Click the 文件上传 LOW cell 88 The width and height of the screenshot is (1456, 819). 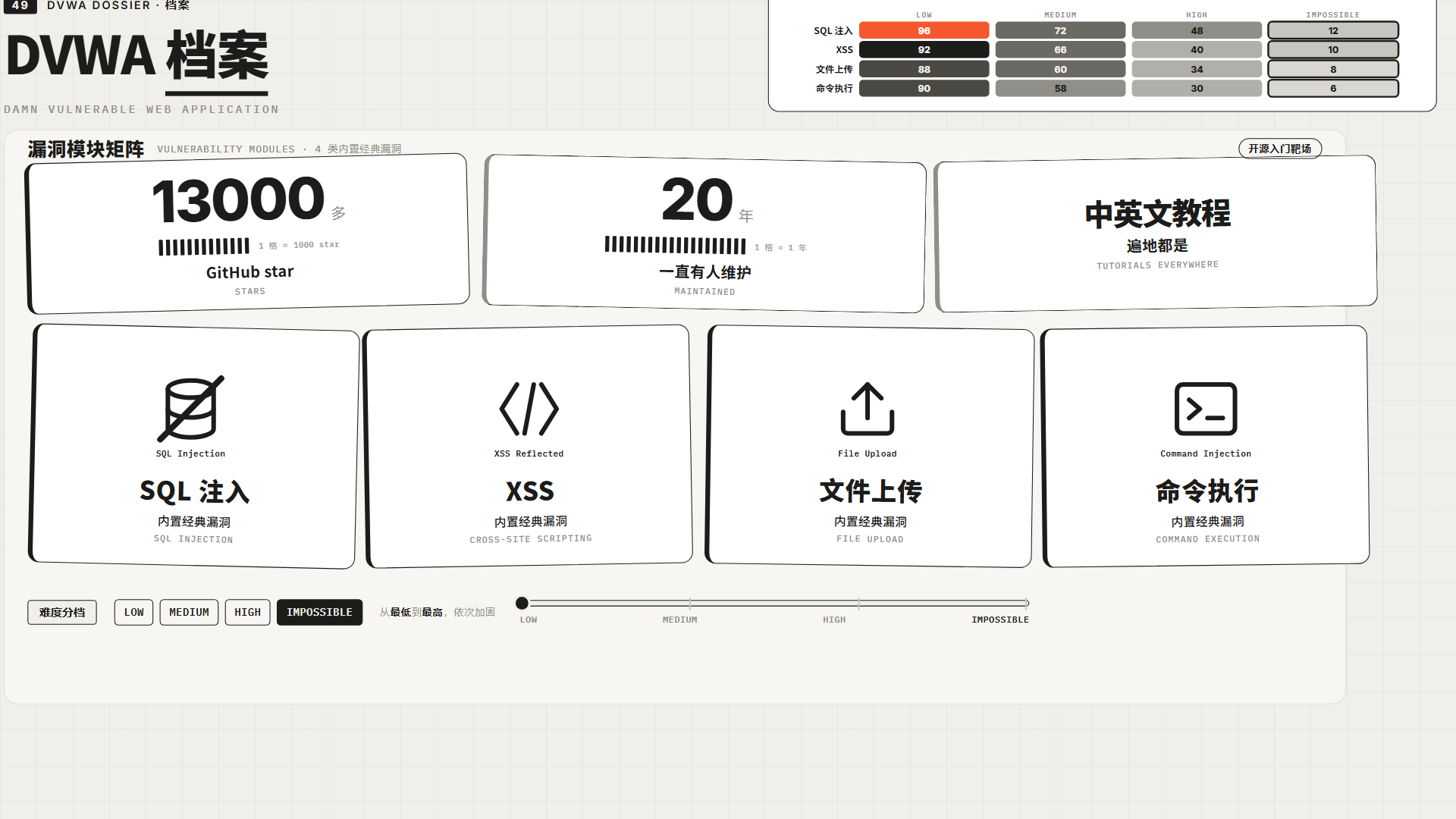924,69
